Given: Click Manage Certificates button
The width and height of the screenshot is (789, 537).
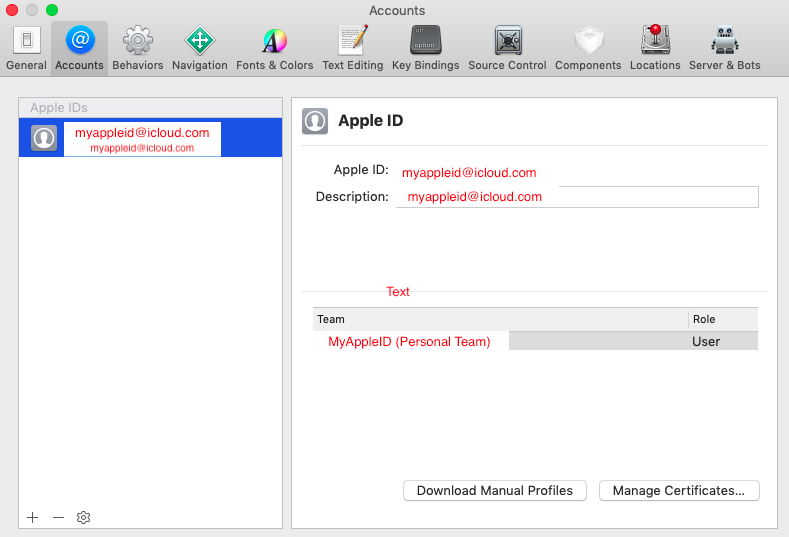Looking at the screenshot, I should coord(679,491).
